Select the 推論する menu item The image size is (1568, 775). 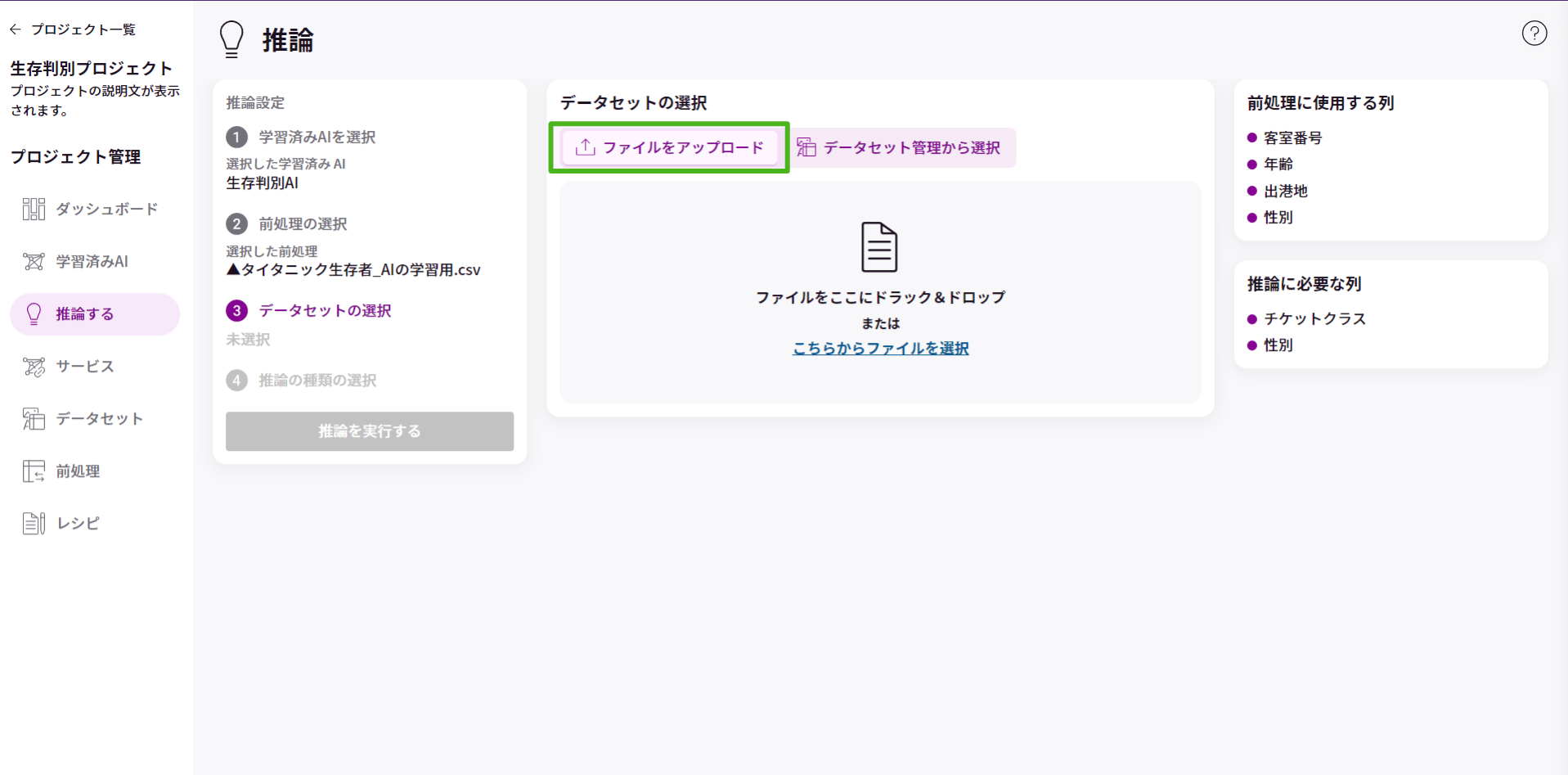[x=95, y=314]
